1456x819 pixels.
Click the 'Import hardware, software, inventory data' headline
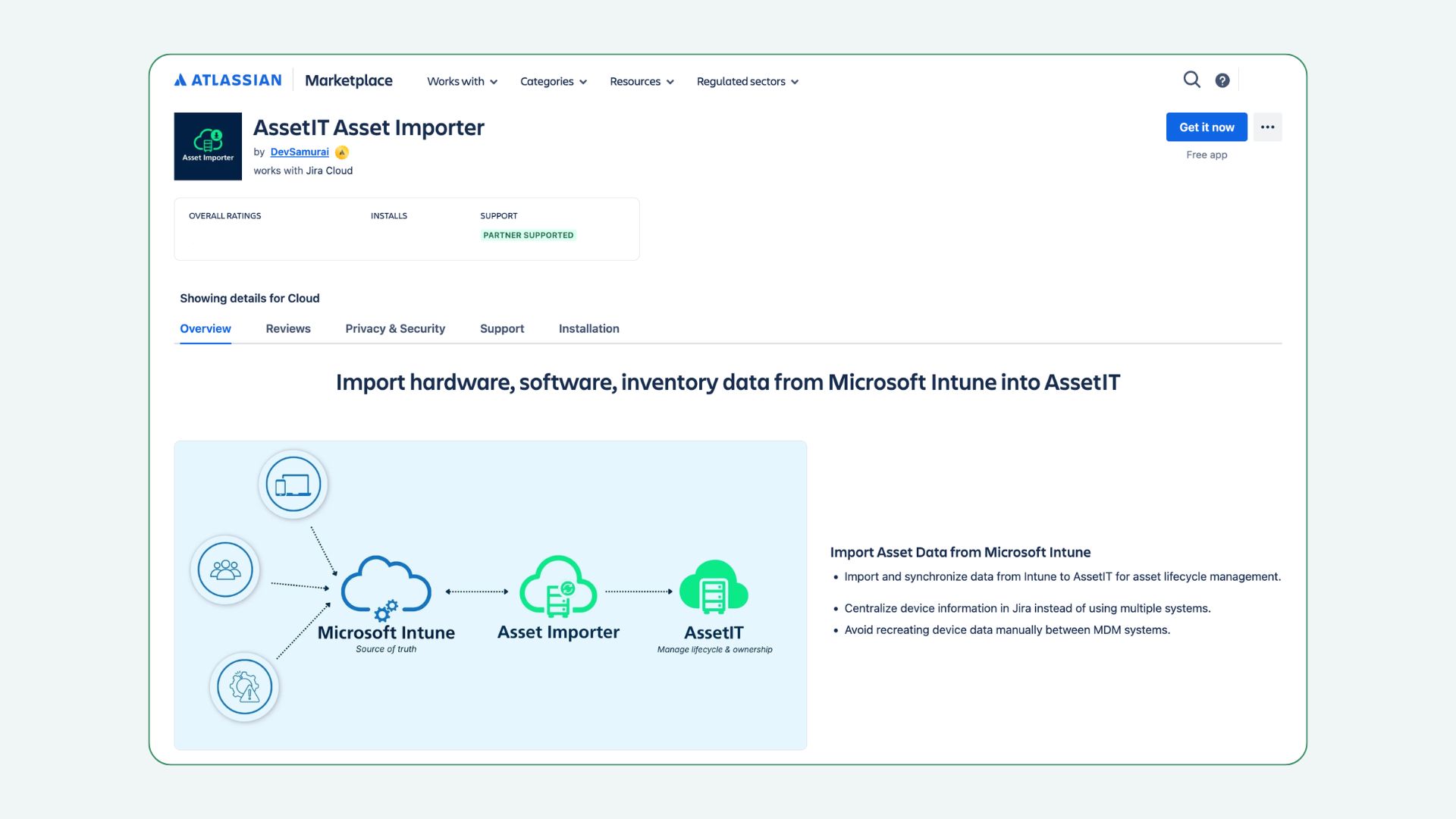pyautogui.click(x=728, y=382)
